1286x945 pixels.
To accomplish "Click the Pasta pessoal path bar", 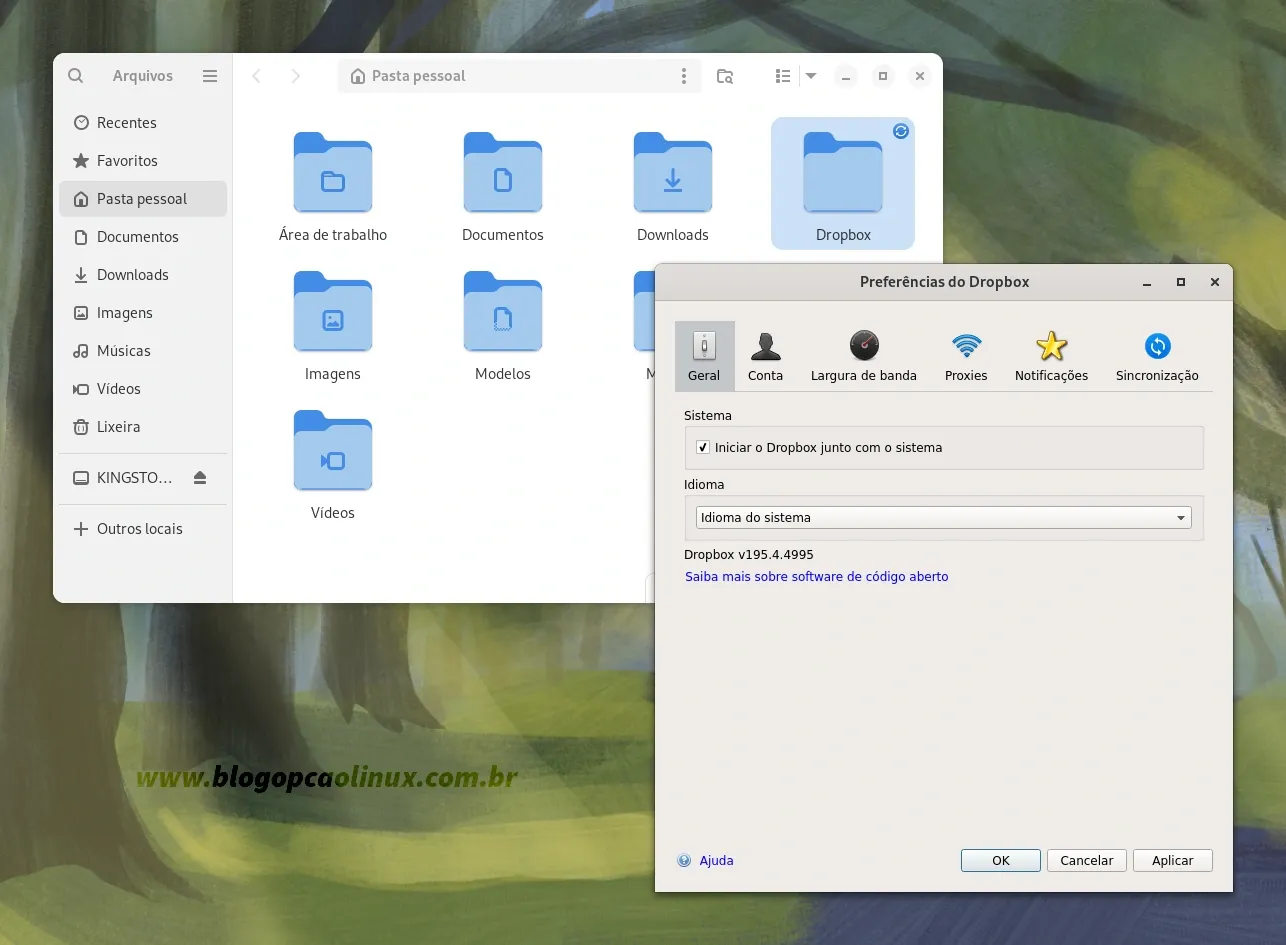I will [519, 76].
